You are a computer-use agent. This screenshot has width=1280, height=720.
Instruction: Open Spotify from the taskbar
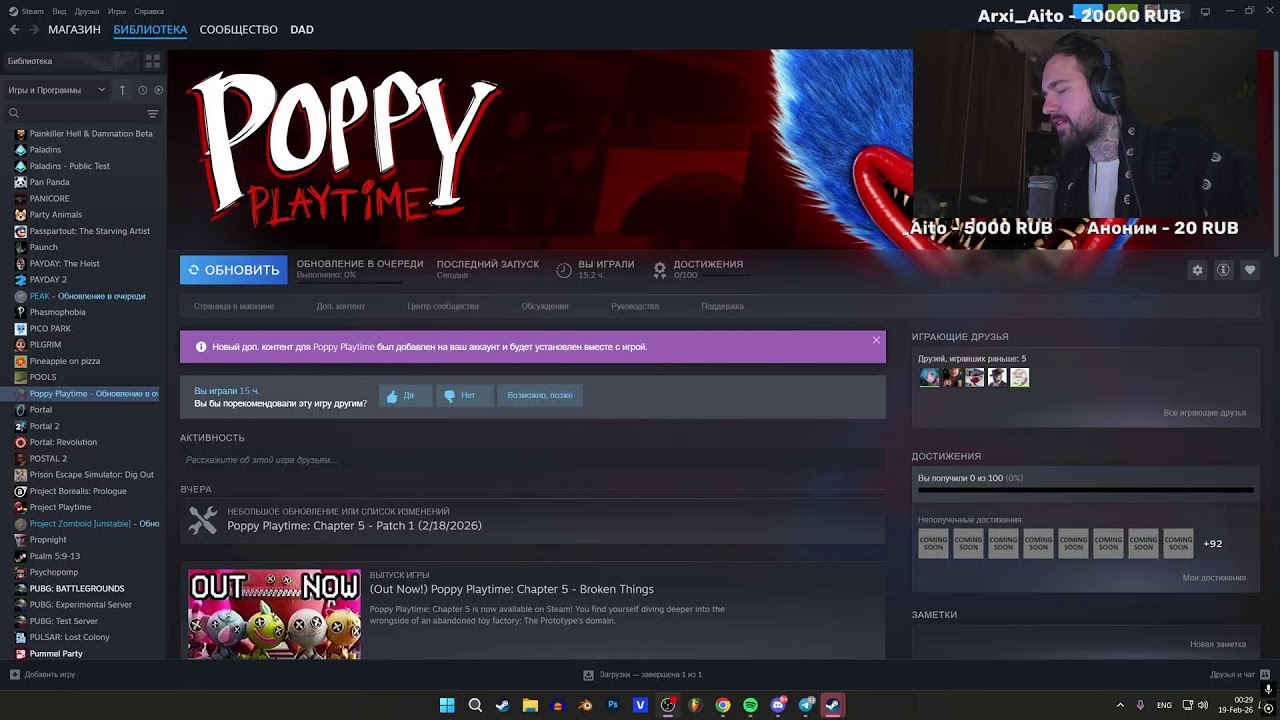(x=751, y=705)
